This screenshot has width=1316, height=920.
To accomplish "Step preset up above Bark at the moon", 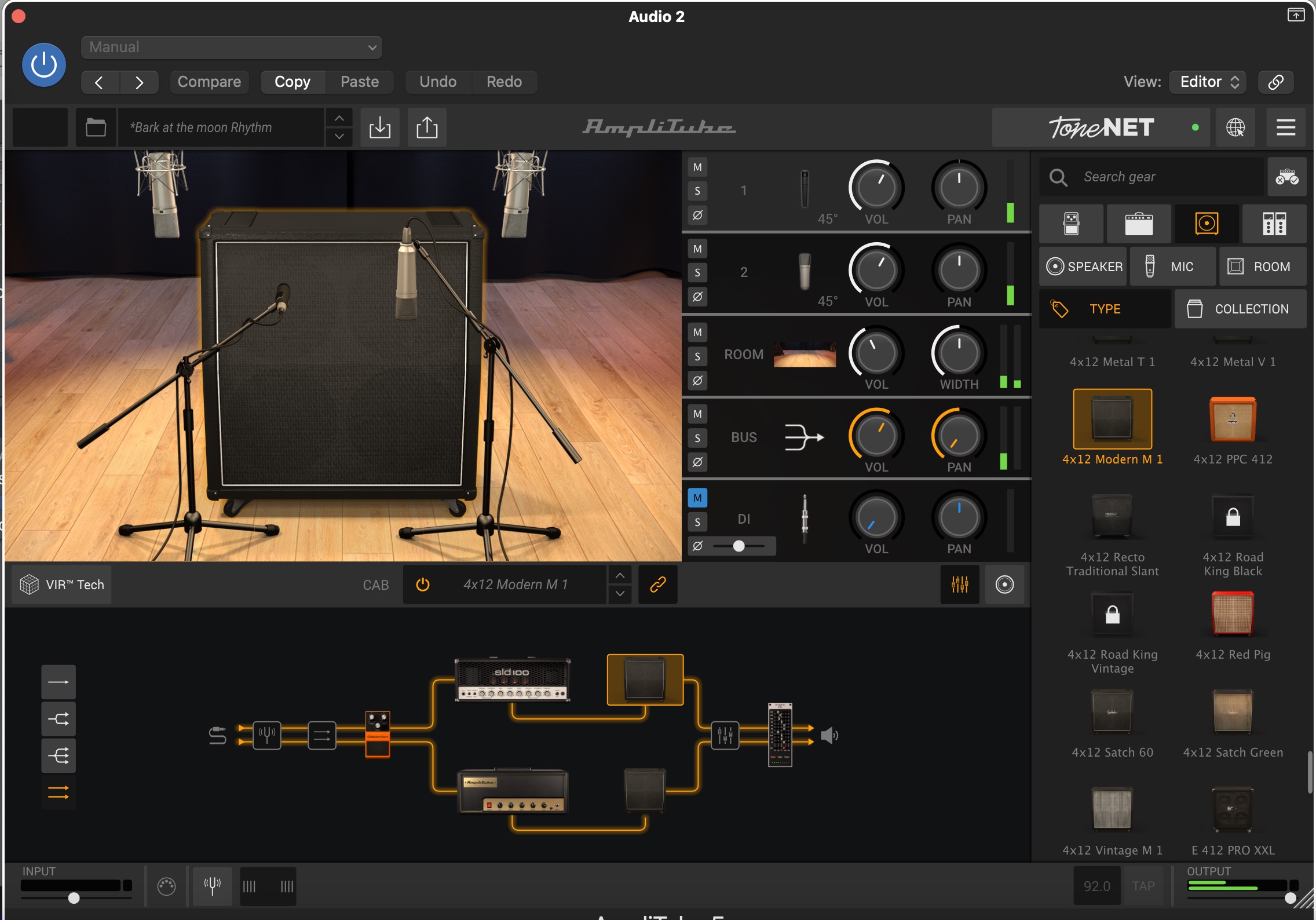I will (x=339, y=118).
